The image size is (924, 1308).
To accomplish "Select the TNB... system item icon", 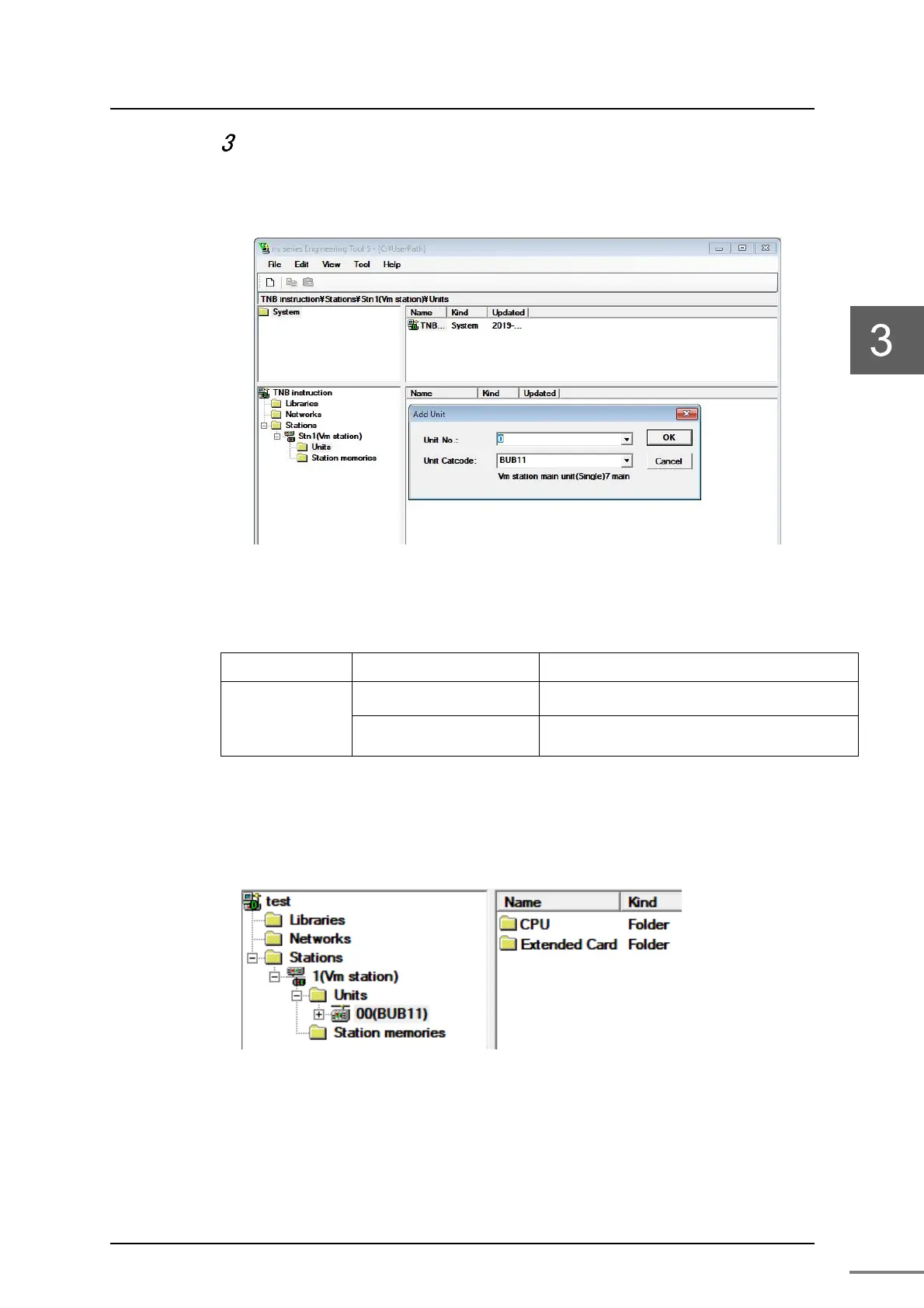I will coord(413,325).
